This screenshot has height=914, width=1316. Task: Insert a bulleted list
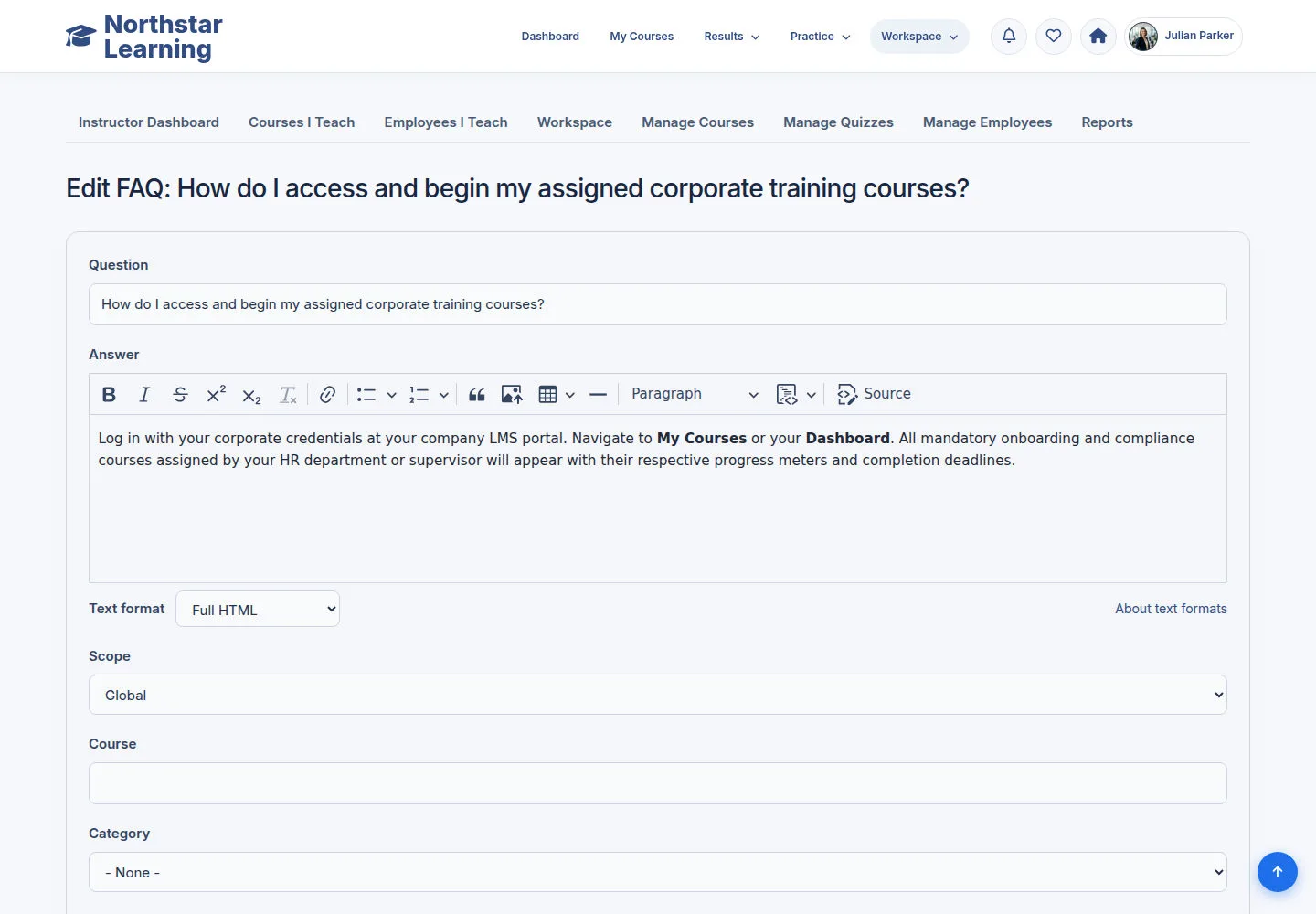(366, 394)
